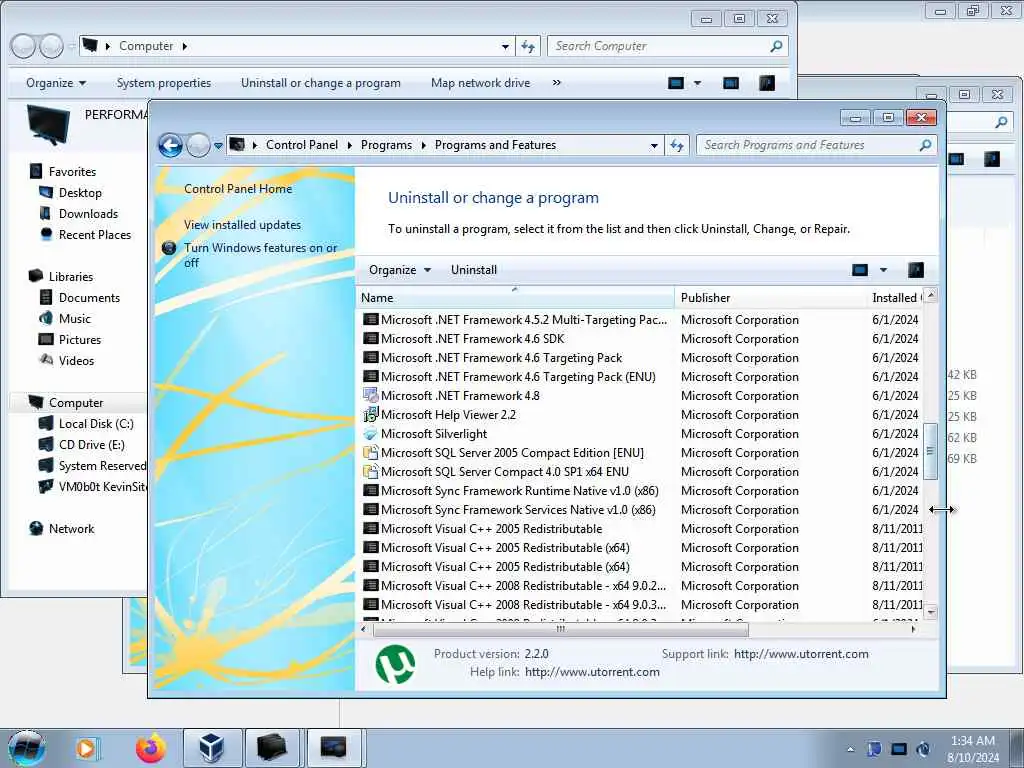The width and height of the screenshot is (1024, 768).
Task: Click arrow after Control Panel in breadcrumb
Action: [x=349, y=145]
